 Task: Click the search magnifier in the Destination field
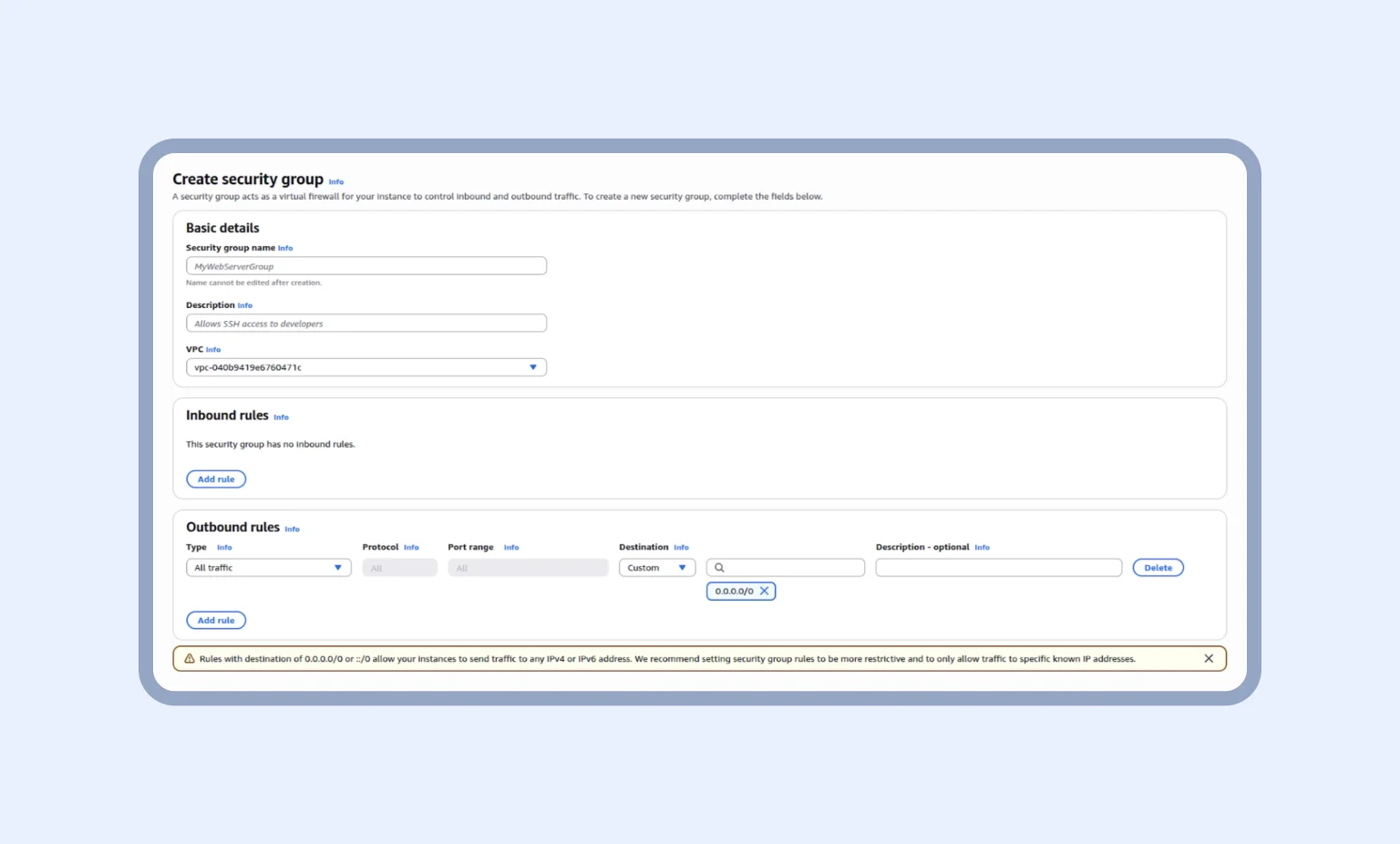coord(720,567)
